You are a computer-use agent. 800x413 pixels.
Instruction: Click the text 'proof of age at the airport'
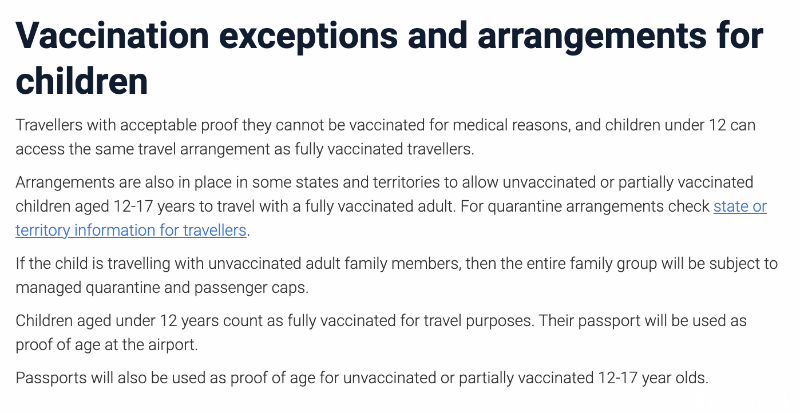pos(105,345)
